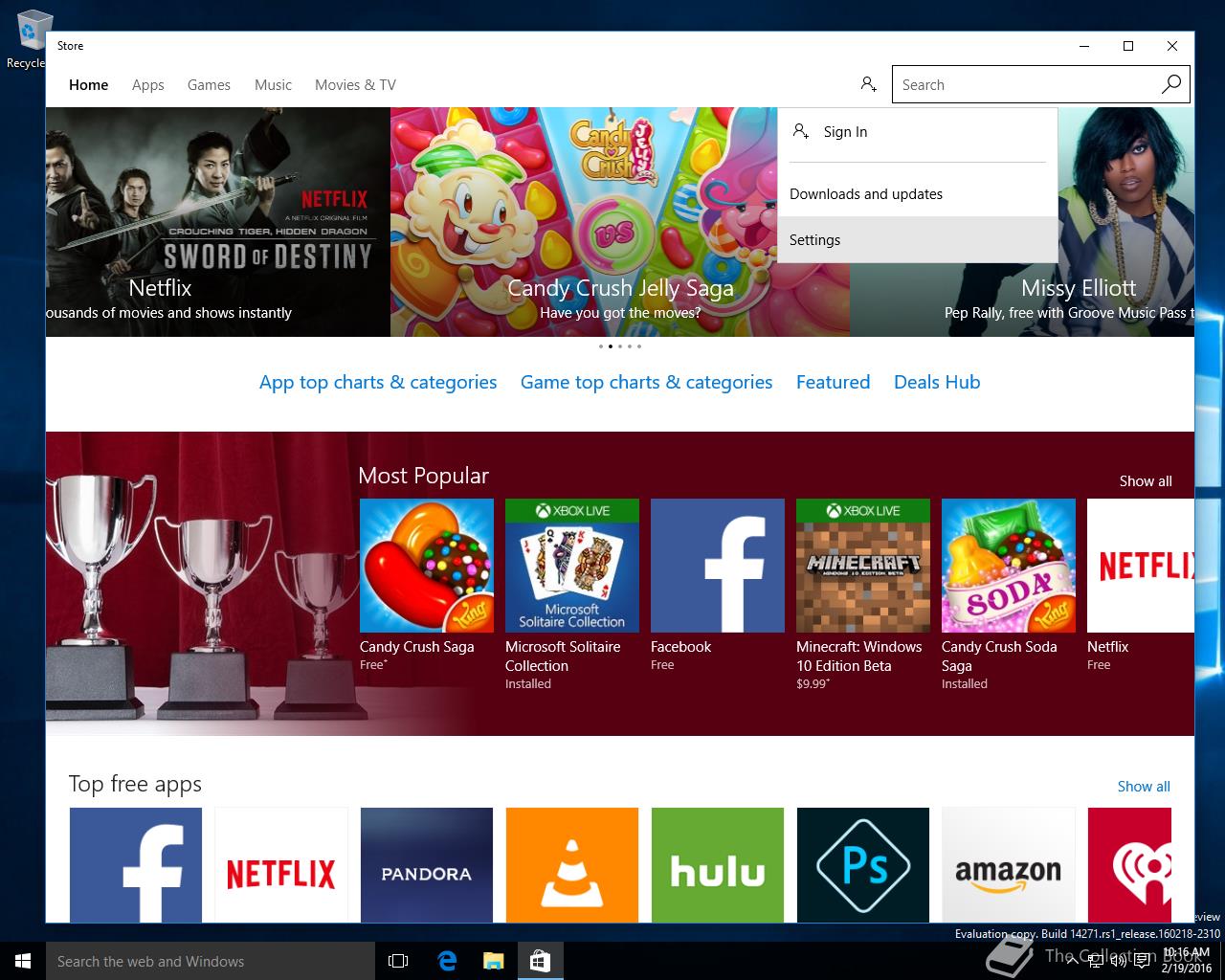
Task: Switch to the Apps tab
Action: [148, 84]
